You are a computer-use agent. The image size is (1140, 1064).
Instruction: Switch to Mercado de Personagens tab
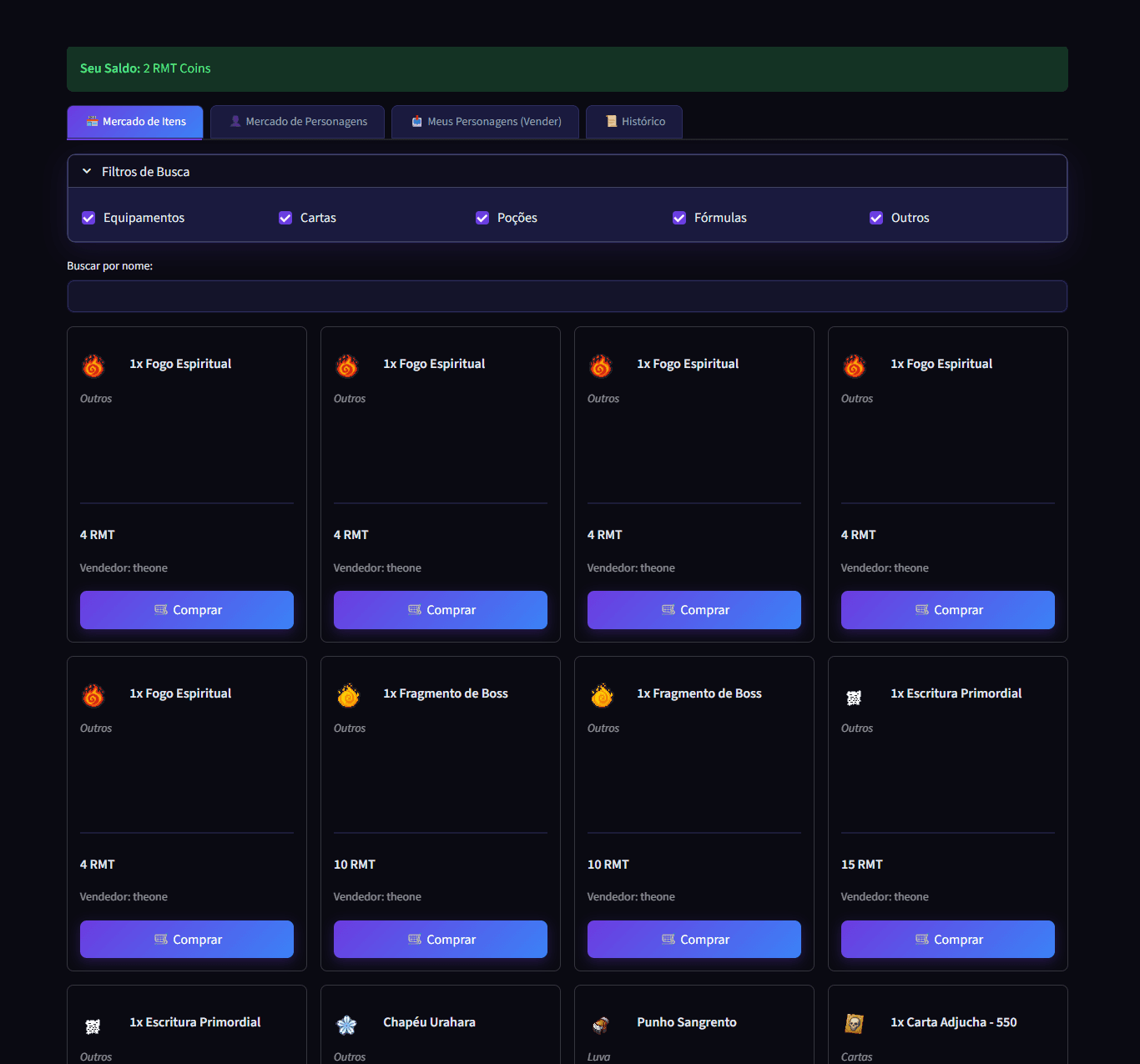(x=298, y=122)
